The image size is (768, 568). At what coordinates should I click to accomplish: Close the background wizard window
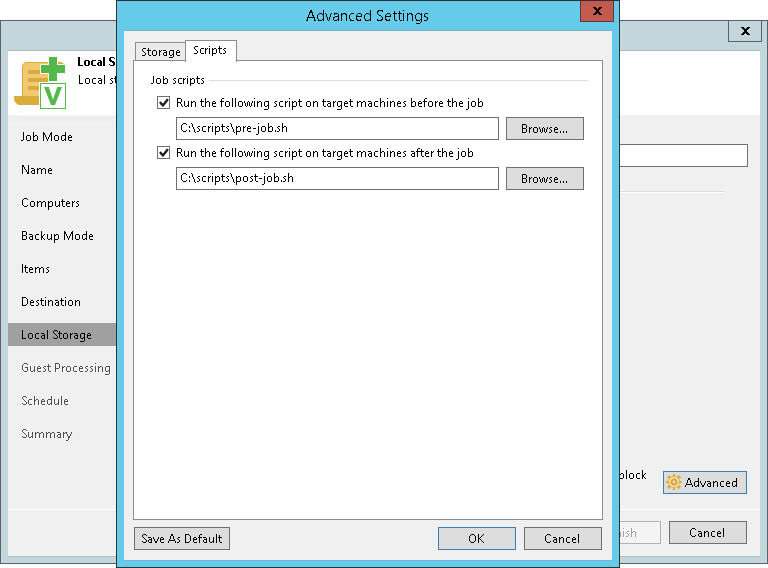tap(745, 31)
